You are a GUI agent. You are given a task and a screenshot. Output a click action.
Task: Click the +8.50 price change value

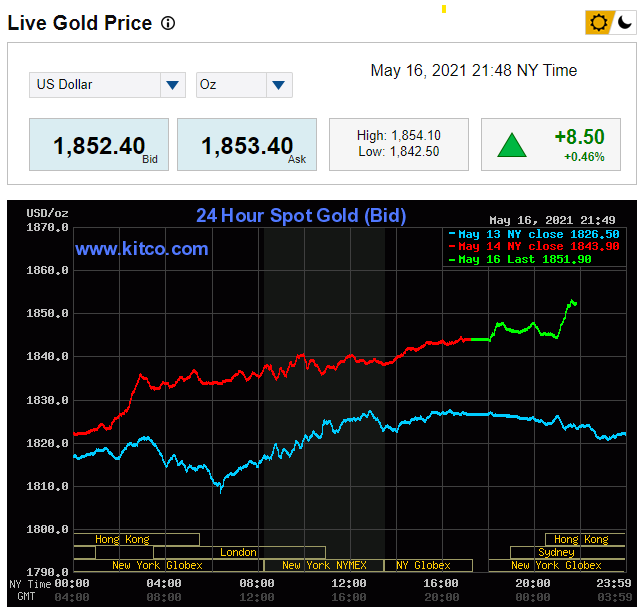(579, 137)
